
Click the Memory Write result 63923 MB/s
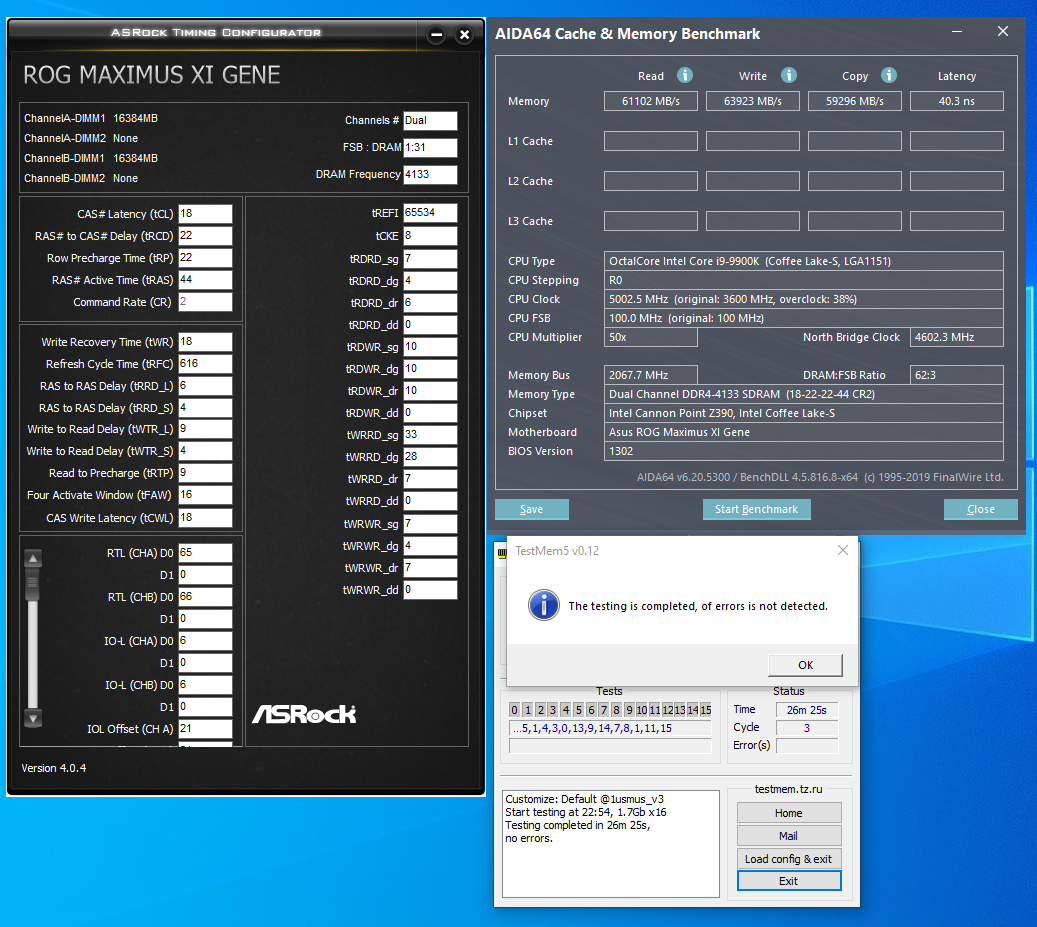point(753,101)
